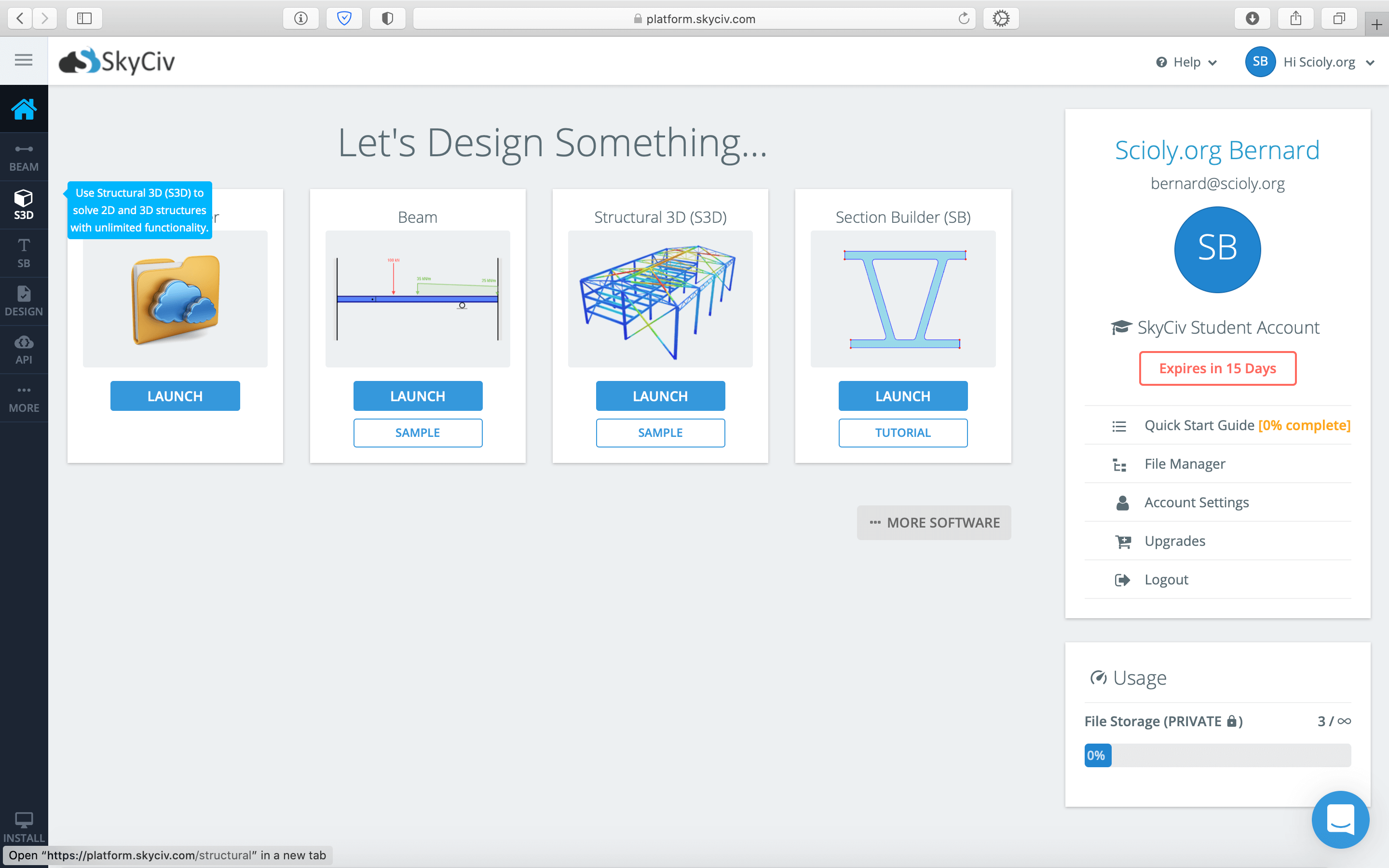1389x868 pixels.
Task: Open Account Settings in profile panel
Action: pos(1196,502)
